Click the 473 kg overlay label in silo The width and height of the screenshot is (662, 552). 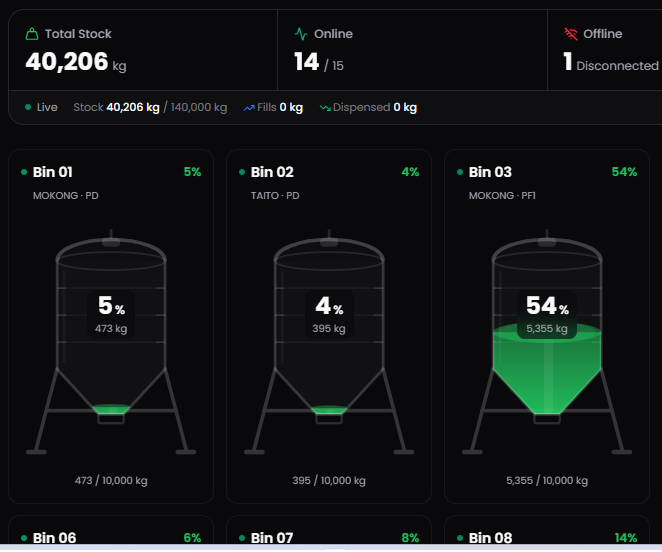111,328
